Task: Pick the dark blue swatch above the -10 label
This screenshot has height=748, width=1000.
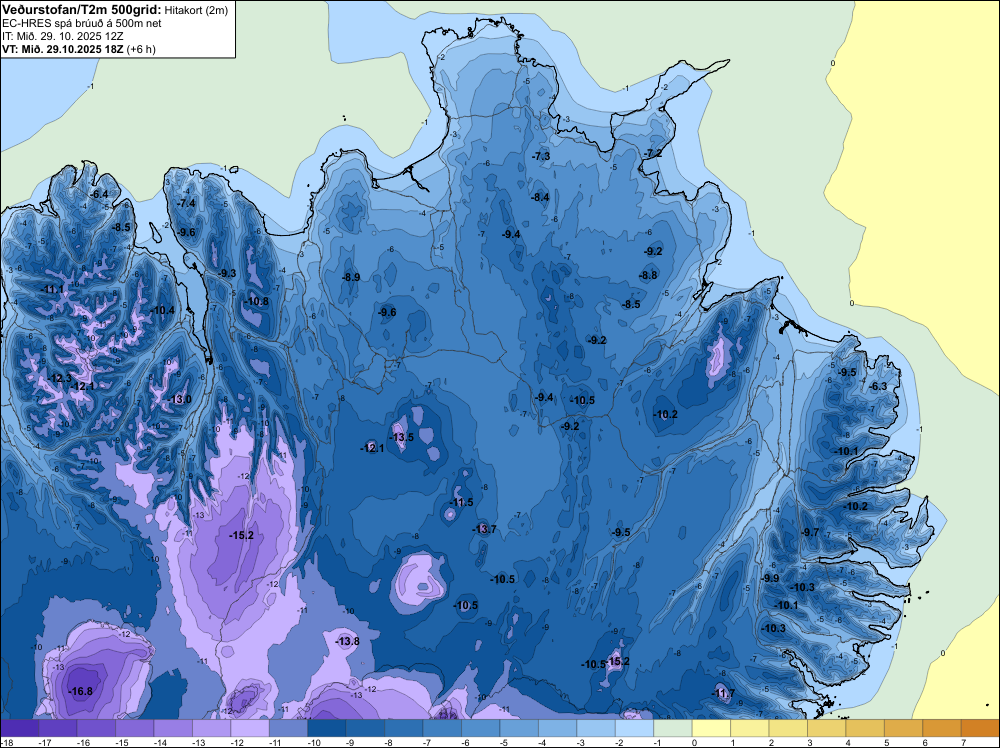Action: click(x=327, y=728)
